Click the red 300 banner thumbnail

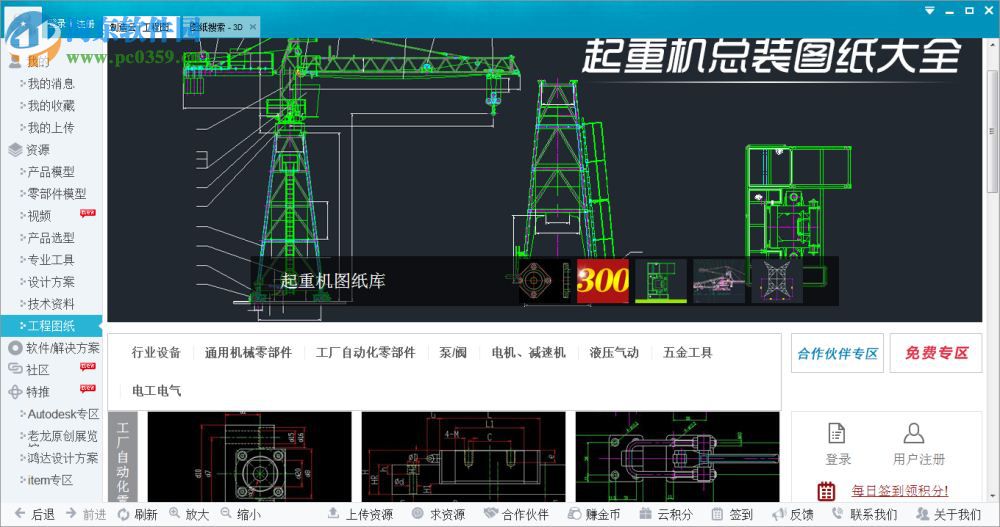[603, 280]
